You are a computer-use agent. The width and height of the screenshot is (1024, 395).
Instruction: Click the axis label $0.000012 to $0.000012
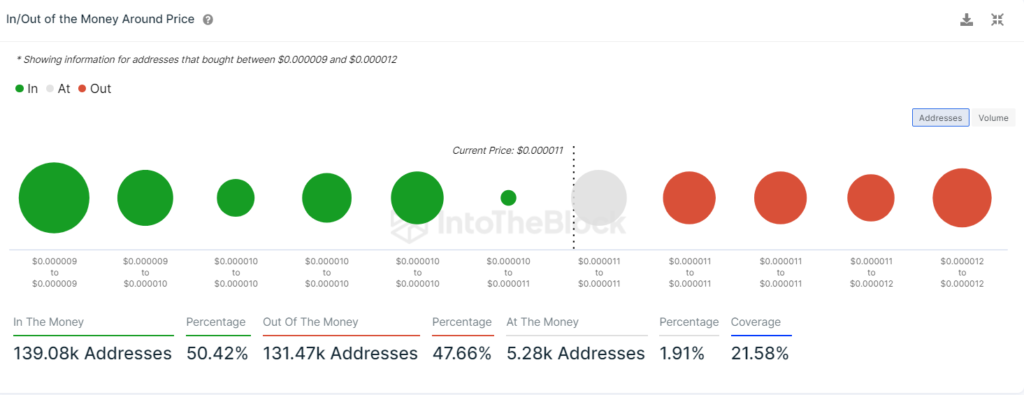click(962, 272)
